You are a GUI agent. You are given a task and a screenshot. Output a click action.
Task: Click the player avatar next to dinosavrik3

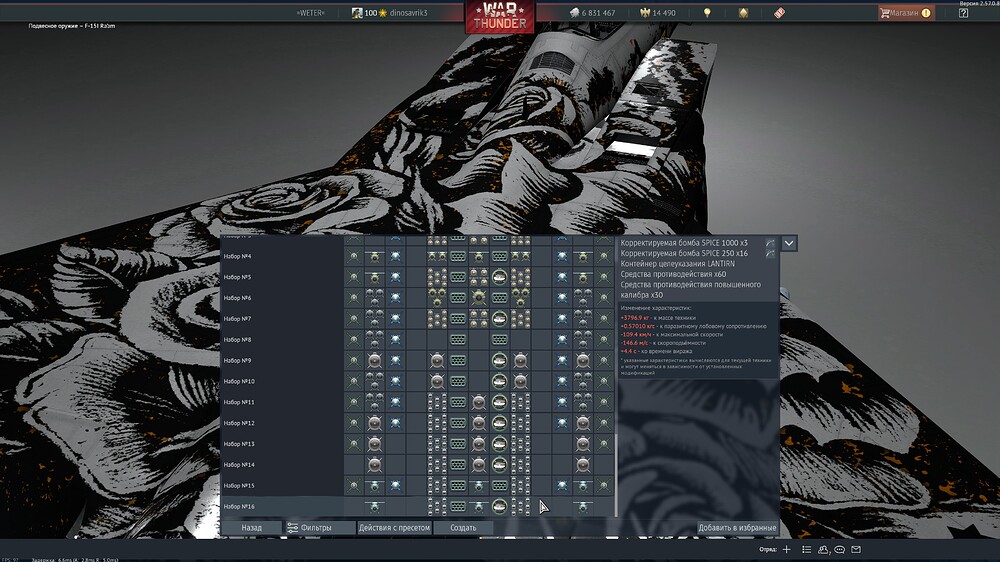point(357,13)
